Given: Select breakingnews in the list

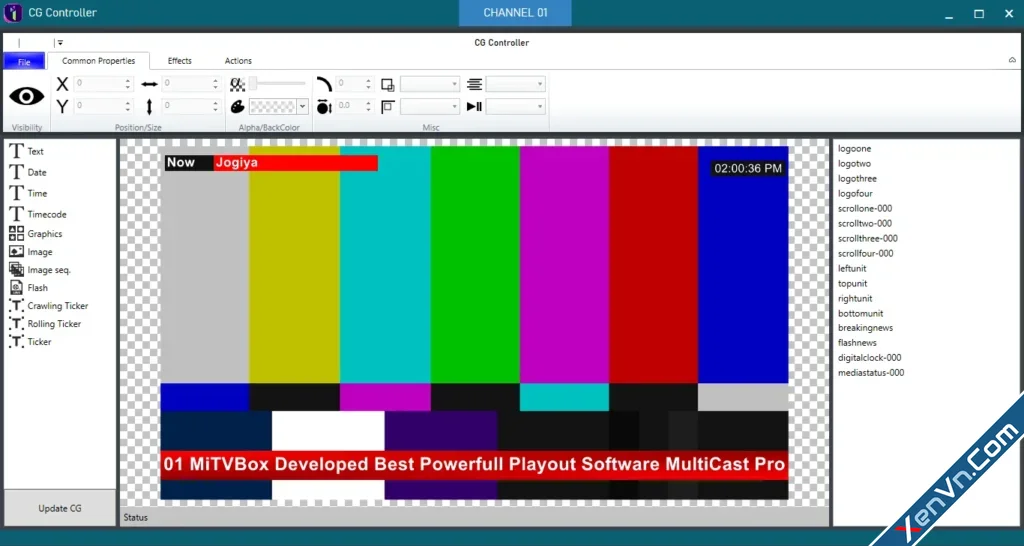Looking at the screenshot, I should coord(865,328).
